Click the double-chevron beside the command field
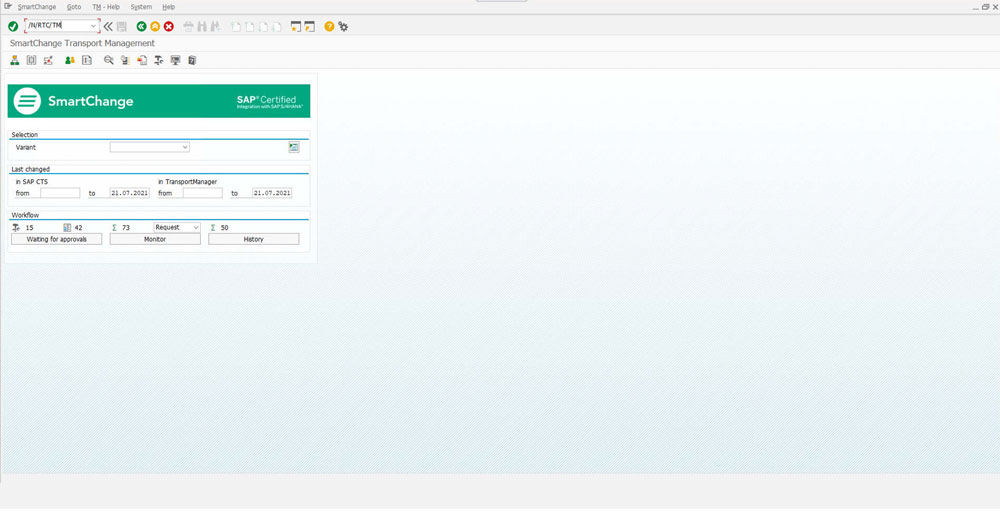The height and width of the screenshot is (526, 1000). pos(108,26)
